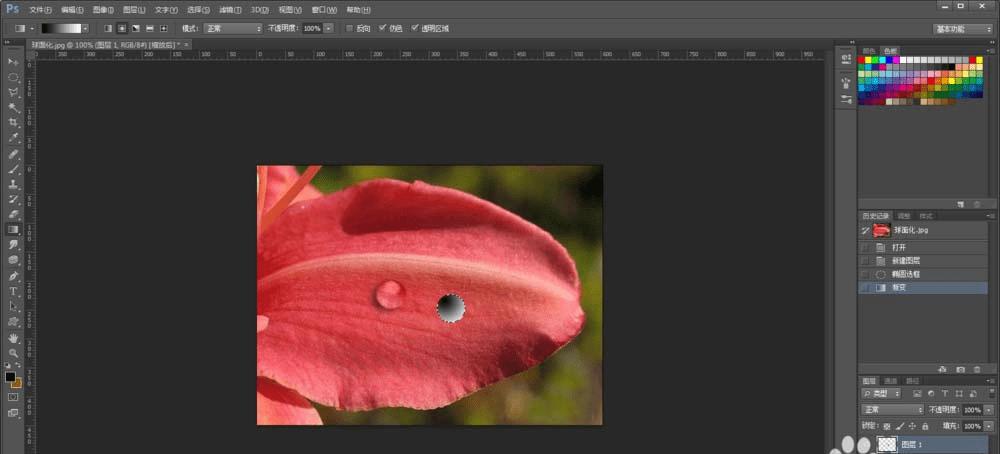
Task: Open the 文件 (File) menu
Action: click(x=41, y=9)
